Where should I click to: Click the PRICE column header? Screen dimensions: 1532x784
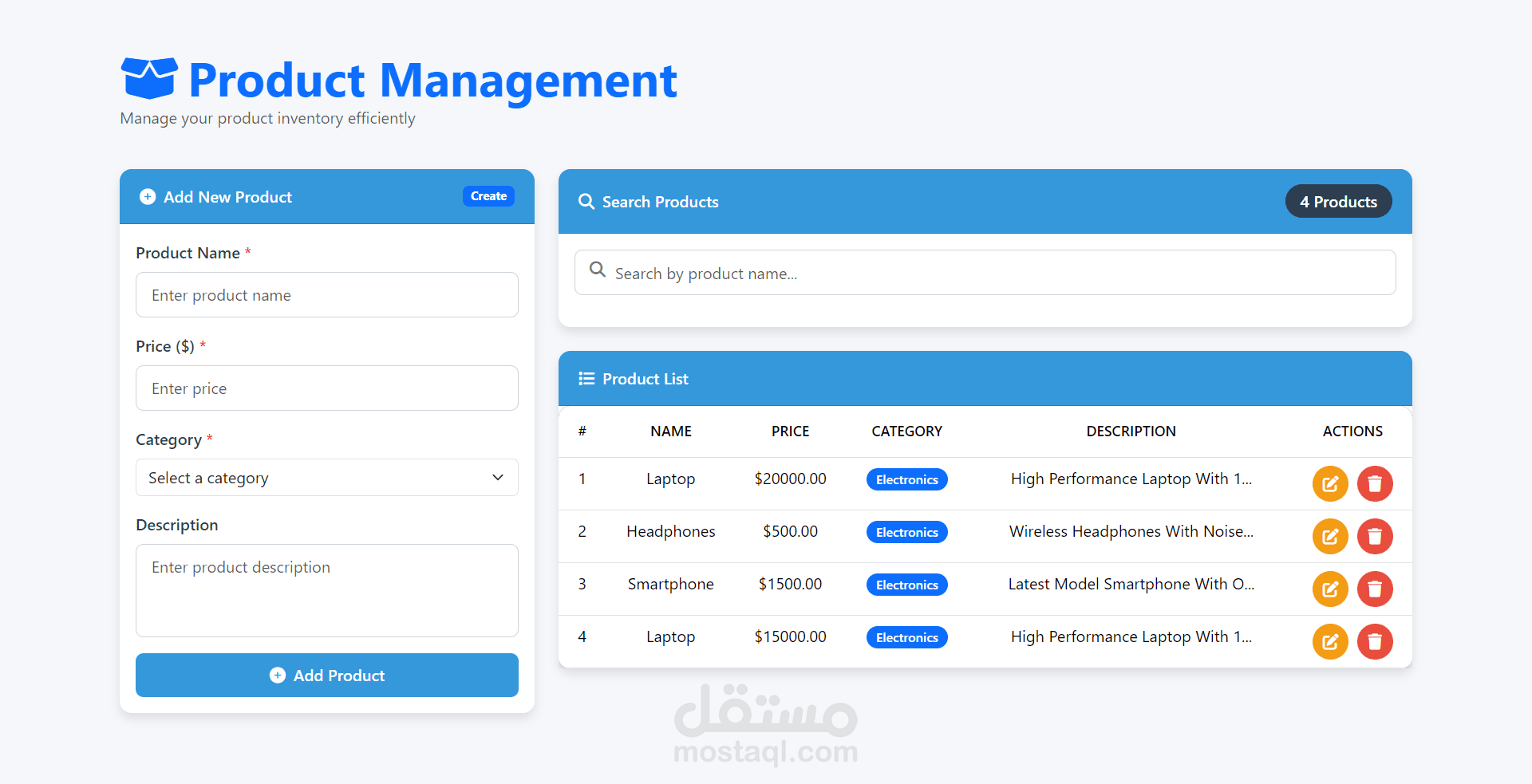[790, 431]
